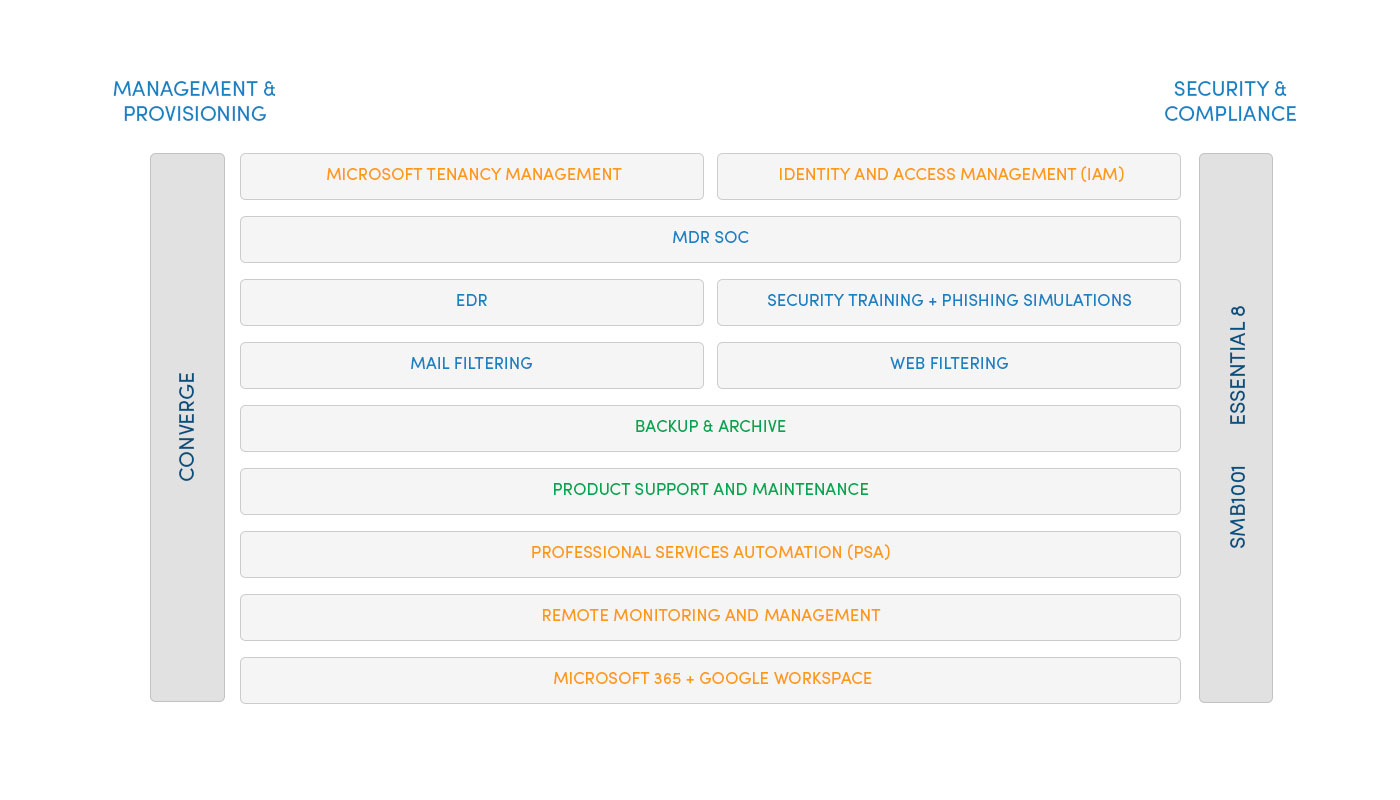Click Product Support and Maintenance bar
The image size is (1400, 800).
[x=710, y=490]
